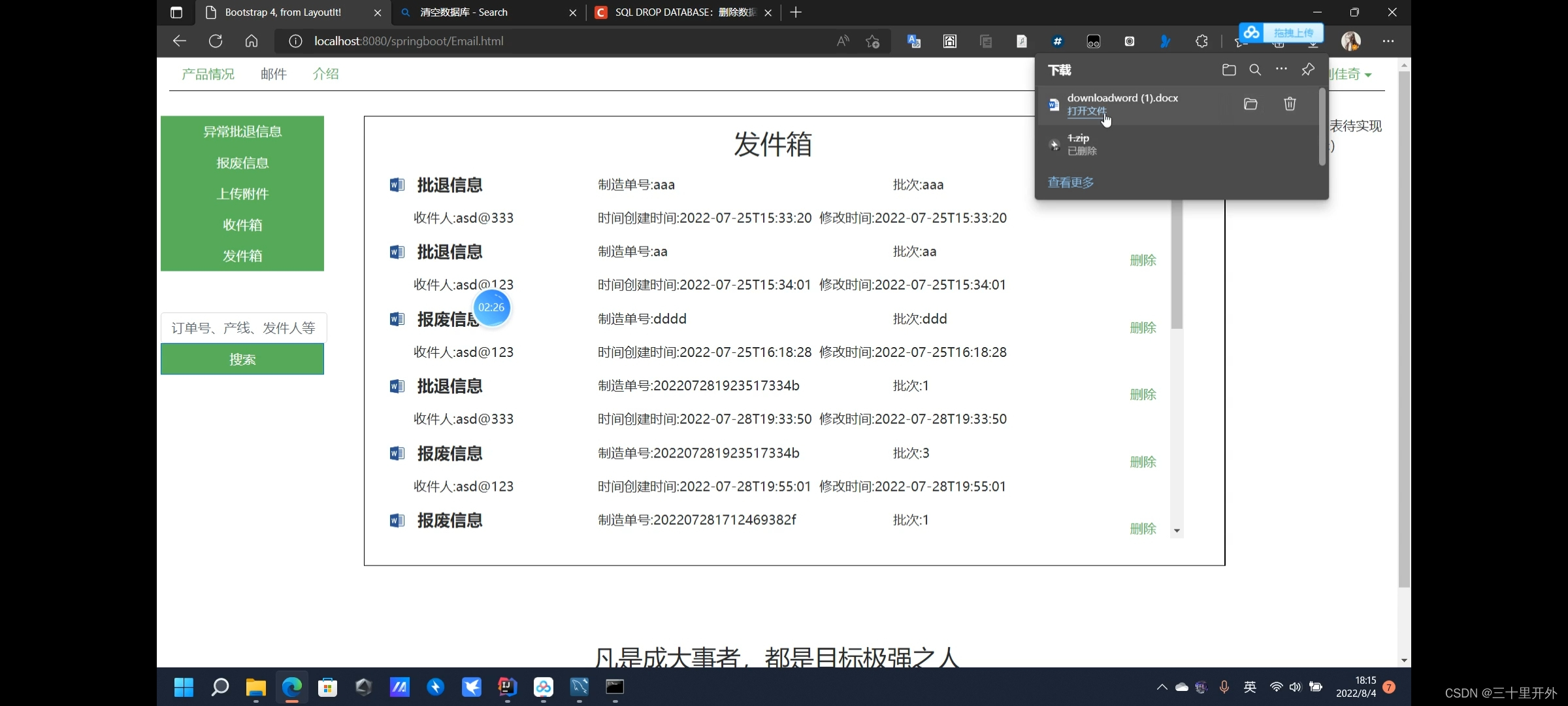Click the green 搜索 button
The height and width of the screenshot is (706, 1568).
point(242,359)
